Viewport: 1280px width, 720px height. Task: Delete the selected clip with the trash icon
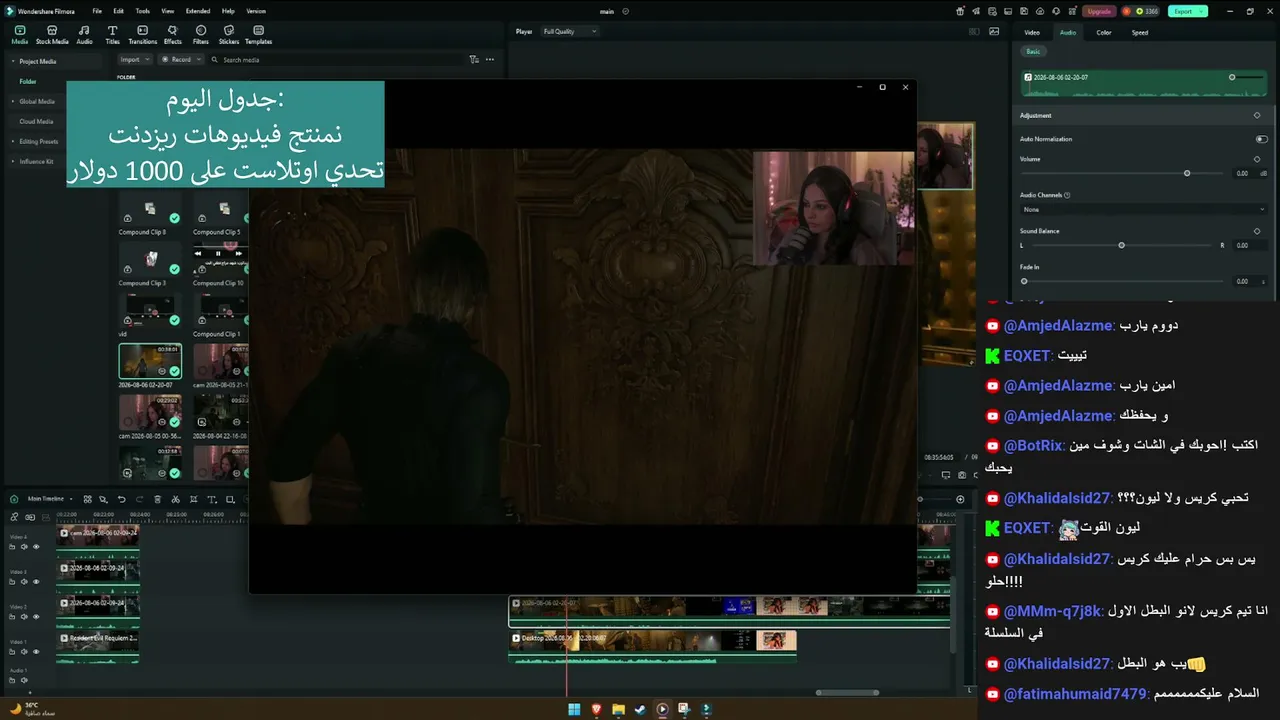tap(157, 499)
